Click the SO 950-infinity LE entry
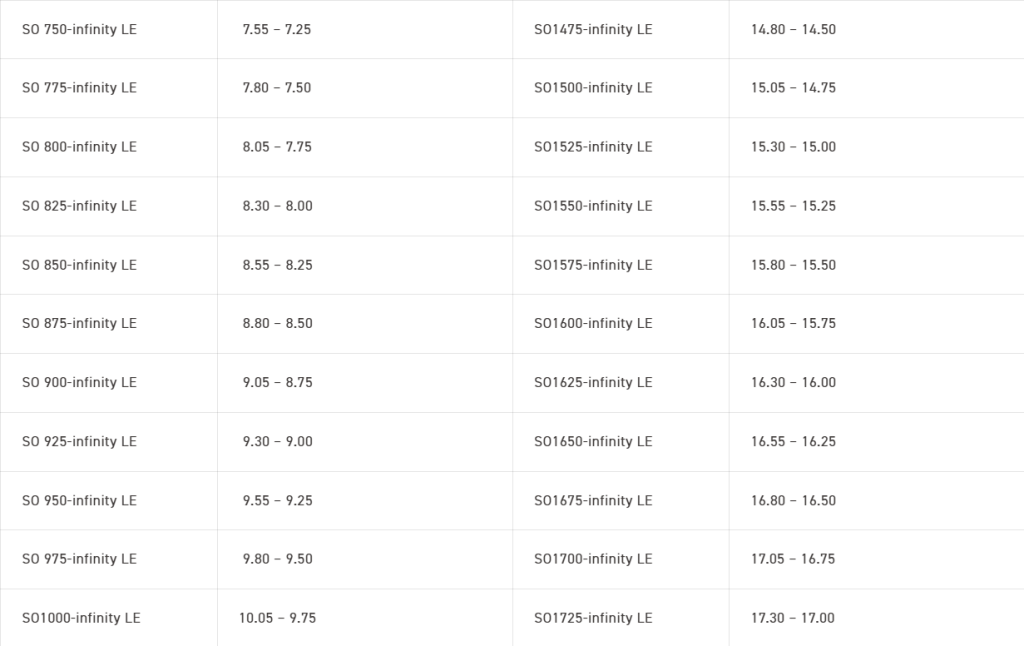The height and width of the screenshot is (646, 1024). [79, 500]
